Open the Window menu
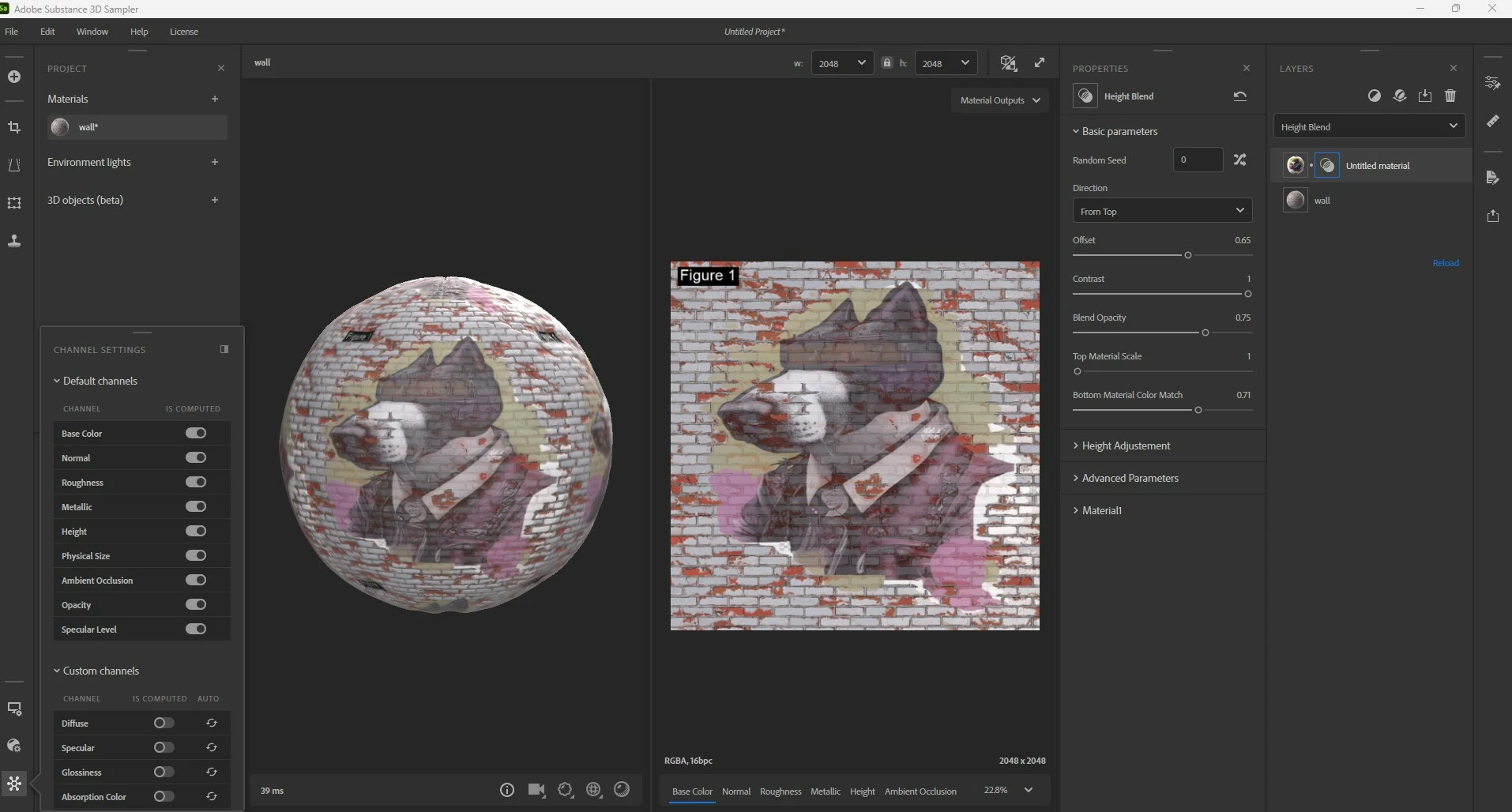Image resolution: width=1512 pixels, height=812 pixels. 92,32
